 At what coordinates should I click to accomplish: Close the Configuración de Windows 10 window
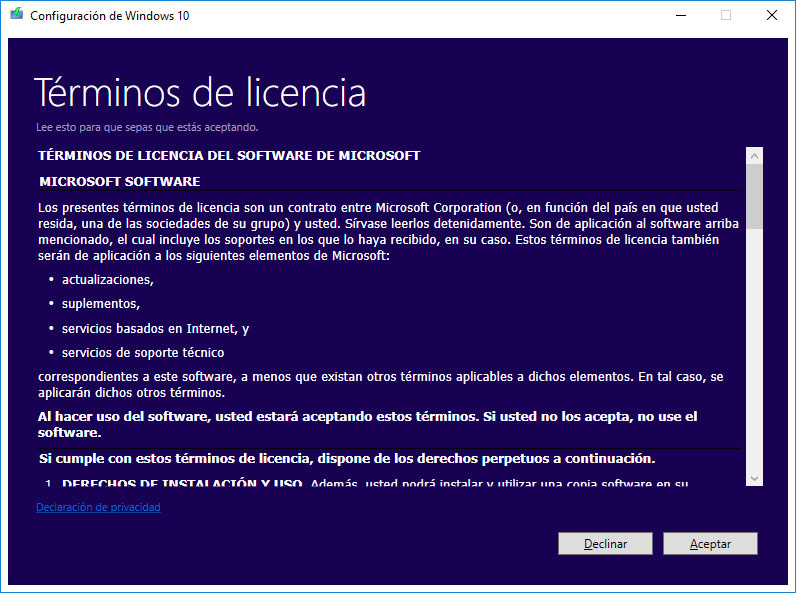pos(772,15)
